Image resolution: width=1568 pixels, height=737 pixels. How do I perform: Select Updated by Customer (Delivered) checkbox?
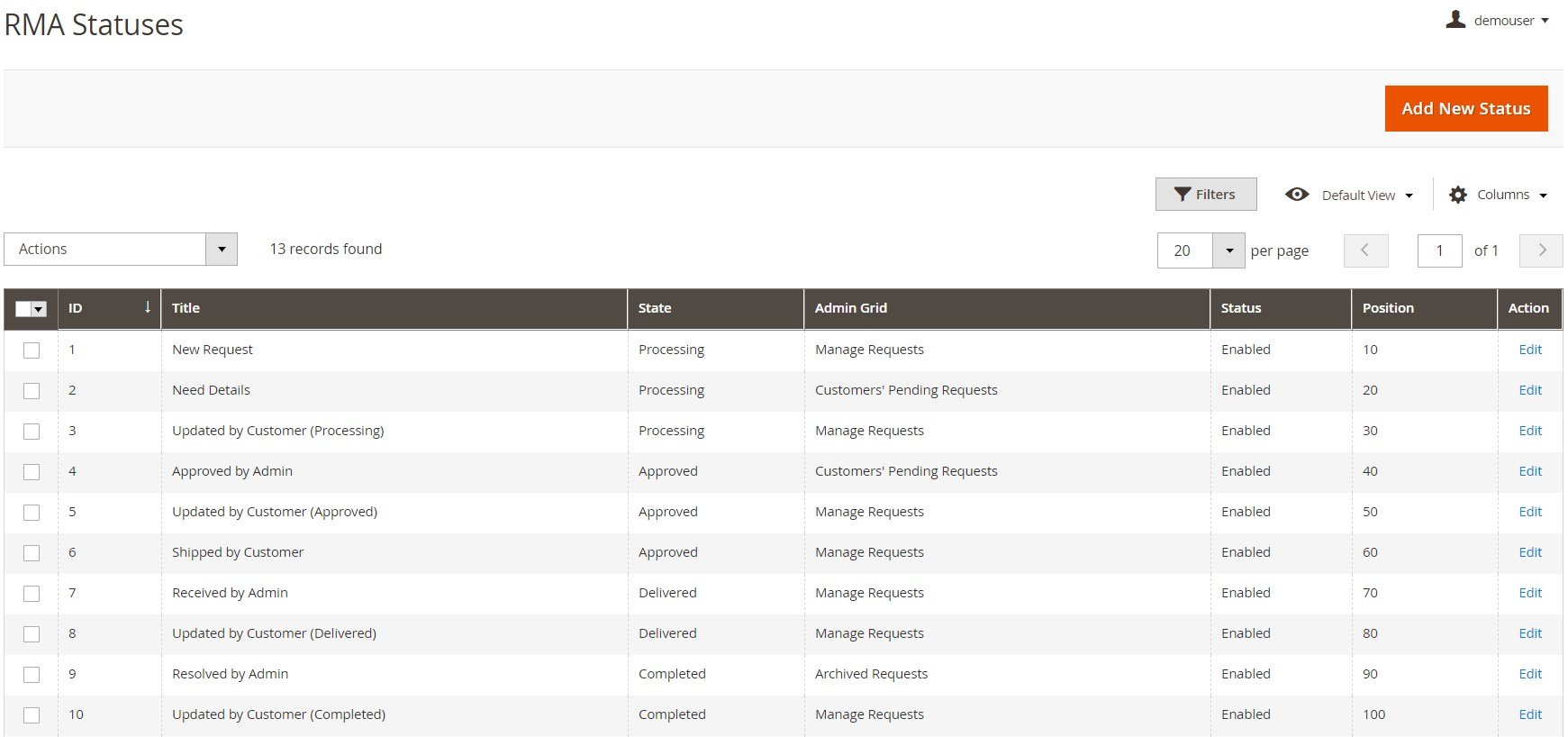tap(32, 634)
